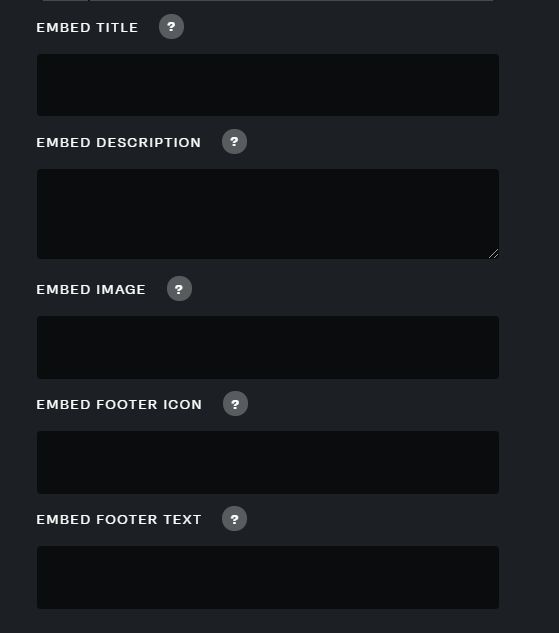Screen dimensions: 559x633
Task: Click the EMBED DESCRIPTION label text
Action: 119,143
